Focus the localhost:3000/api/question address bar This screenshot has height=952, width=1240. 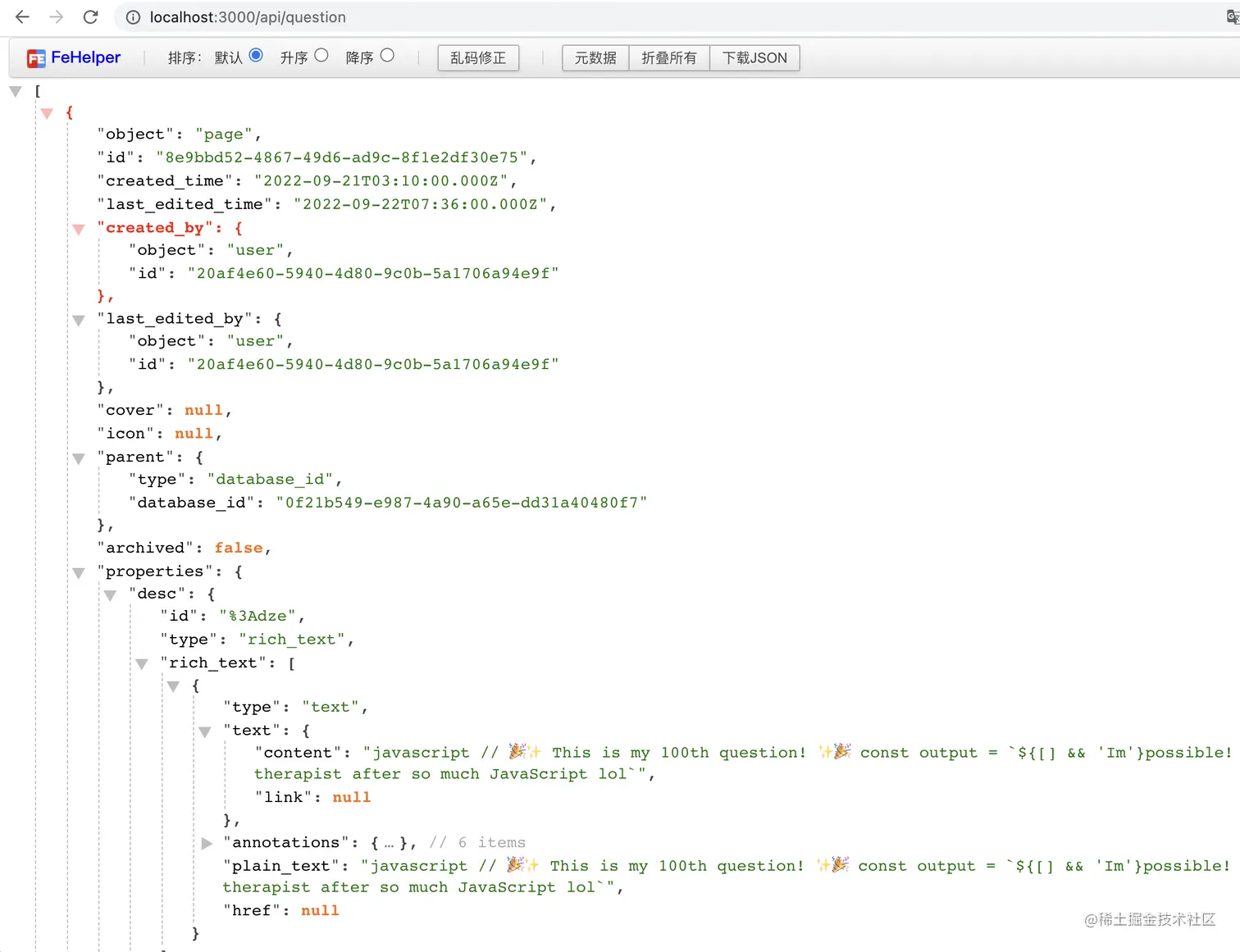point(248,17)
